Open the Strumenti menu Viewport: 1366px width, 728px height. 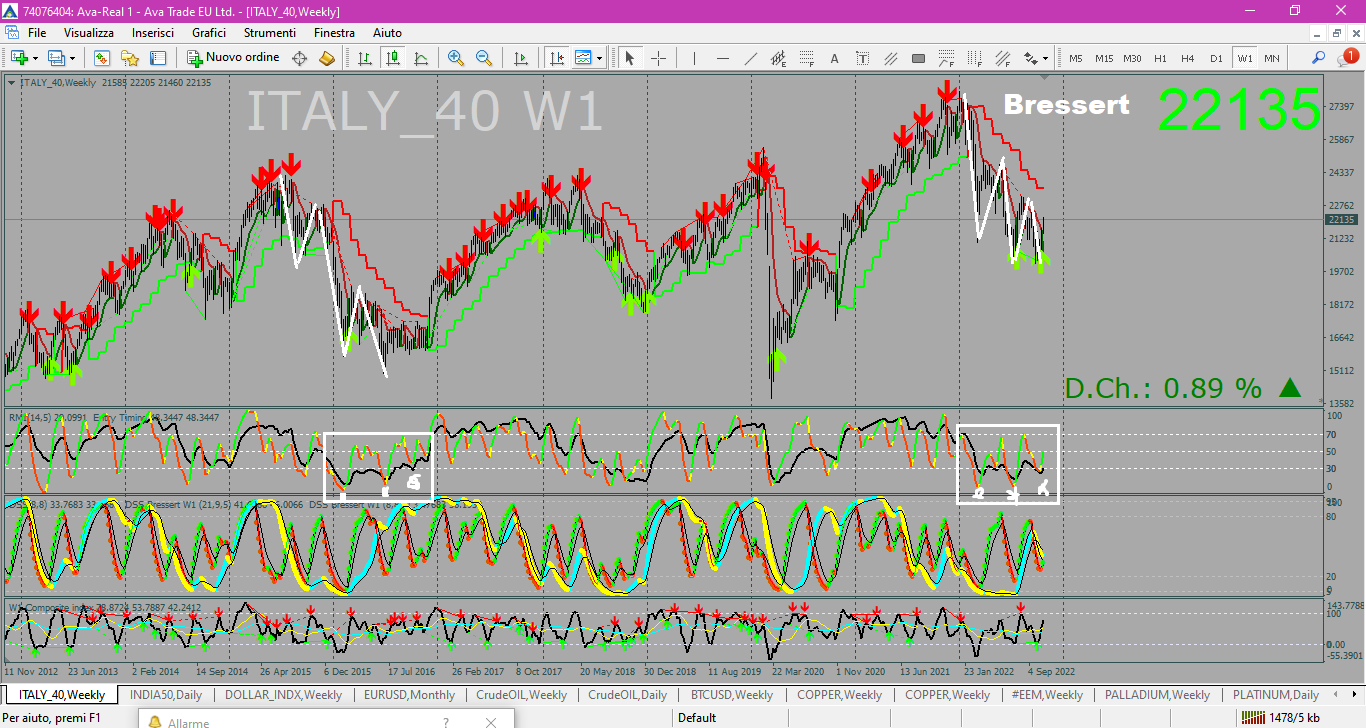click(x=270, y=33)
